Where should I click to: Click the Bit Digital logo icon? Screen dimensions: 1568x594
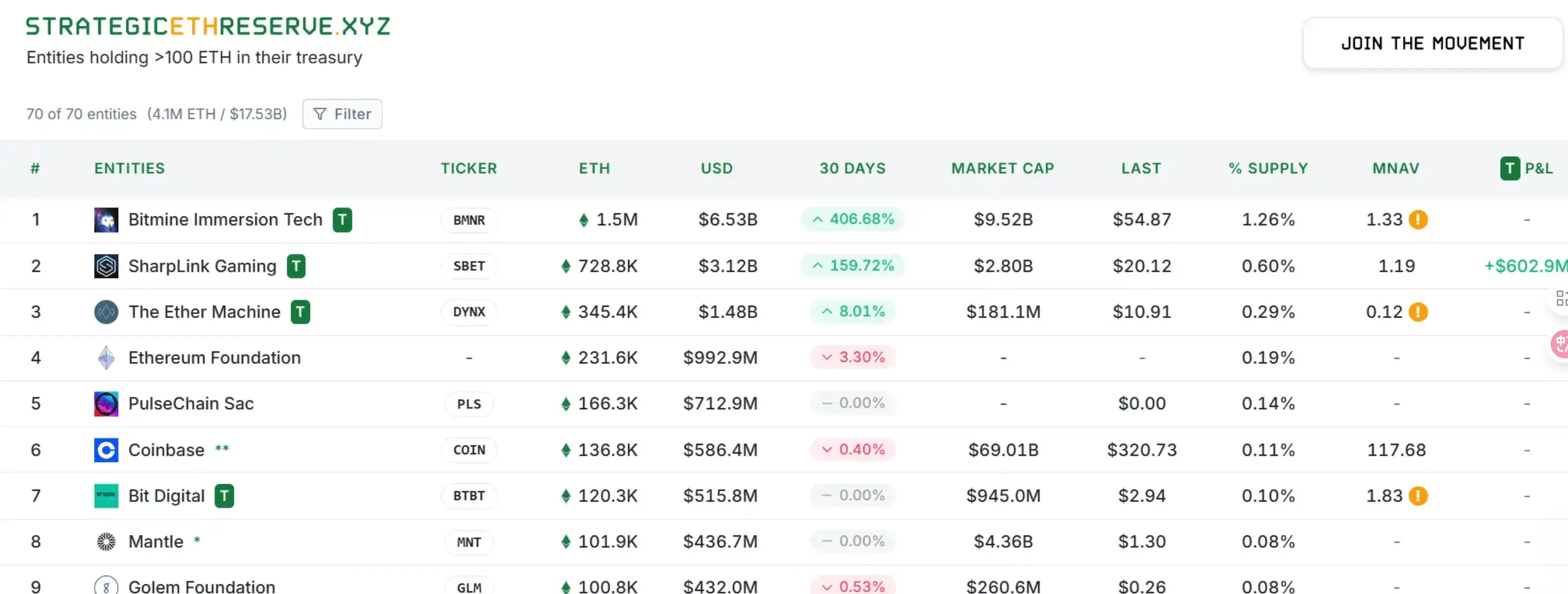click(106, 495)
